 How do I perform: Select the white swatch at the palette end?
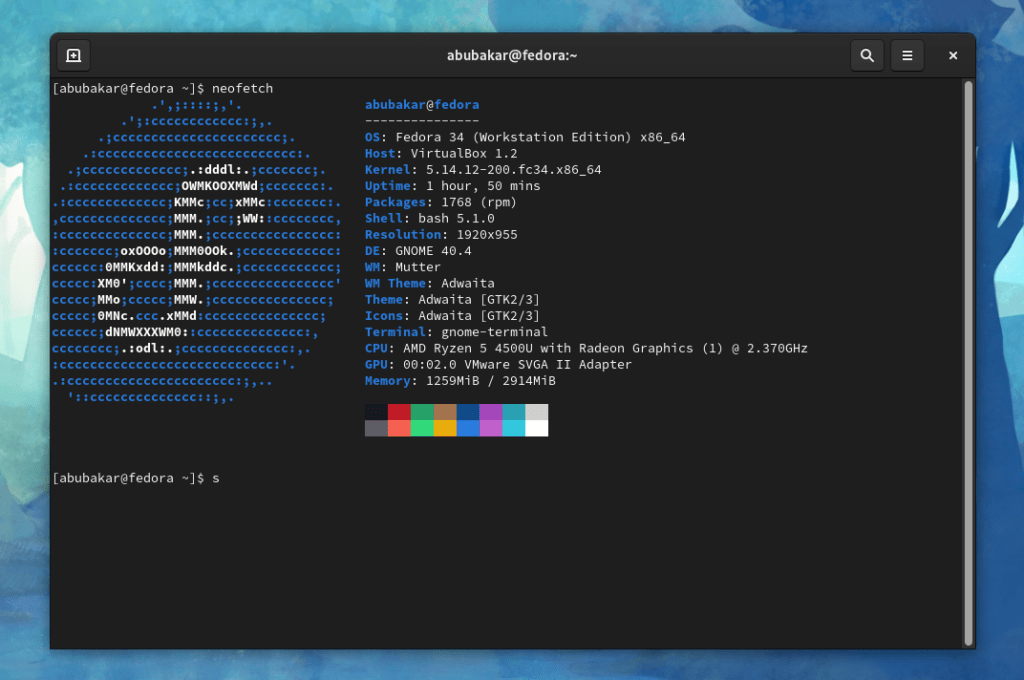tap(537, 429)
